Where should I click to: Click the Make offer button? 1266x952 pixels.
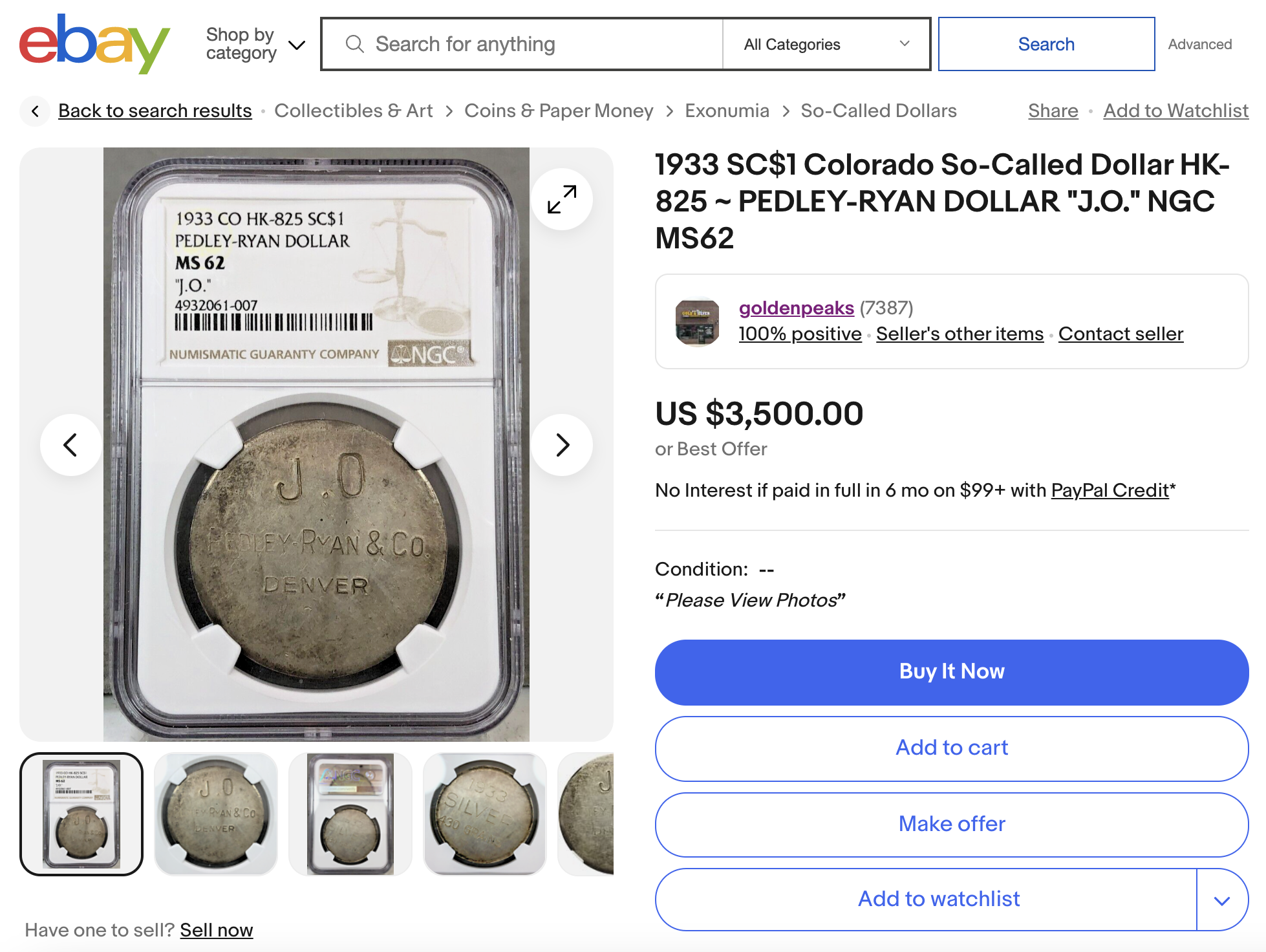pos(951,824)
